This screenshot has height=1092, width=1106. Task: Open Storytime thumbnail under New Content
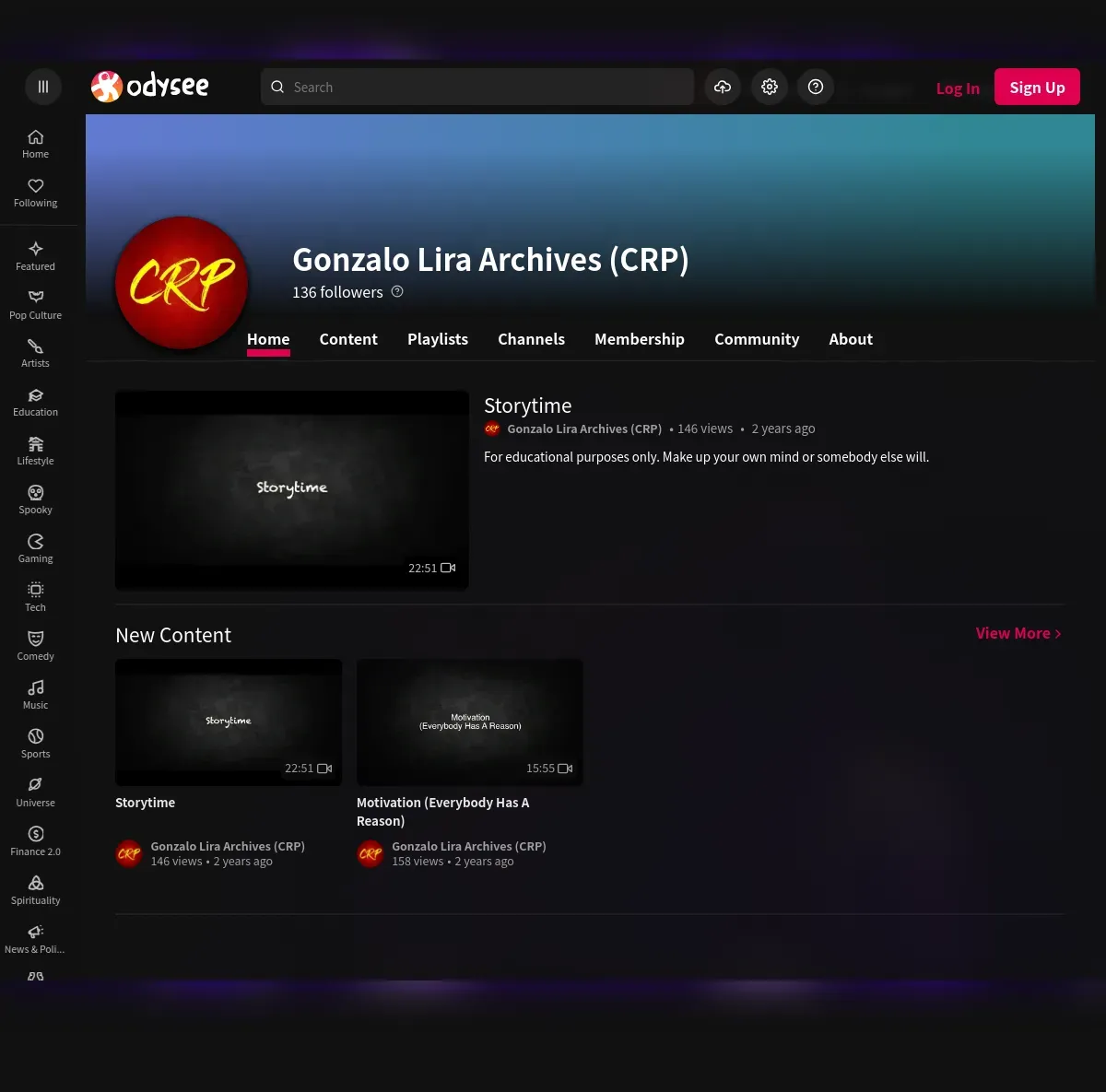(229, 722)
